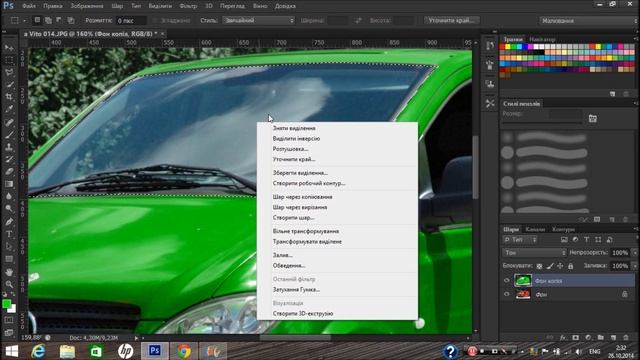Select the Path Selection tool
The height and width of the screenshot is (360, 640).
tap(9, 247)
